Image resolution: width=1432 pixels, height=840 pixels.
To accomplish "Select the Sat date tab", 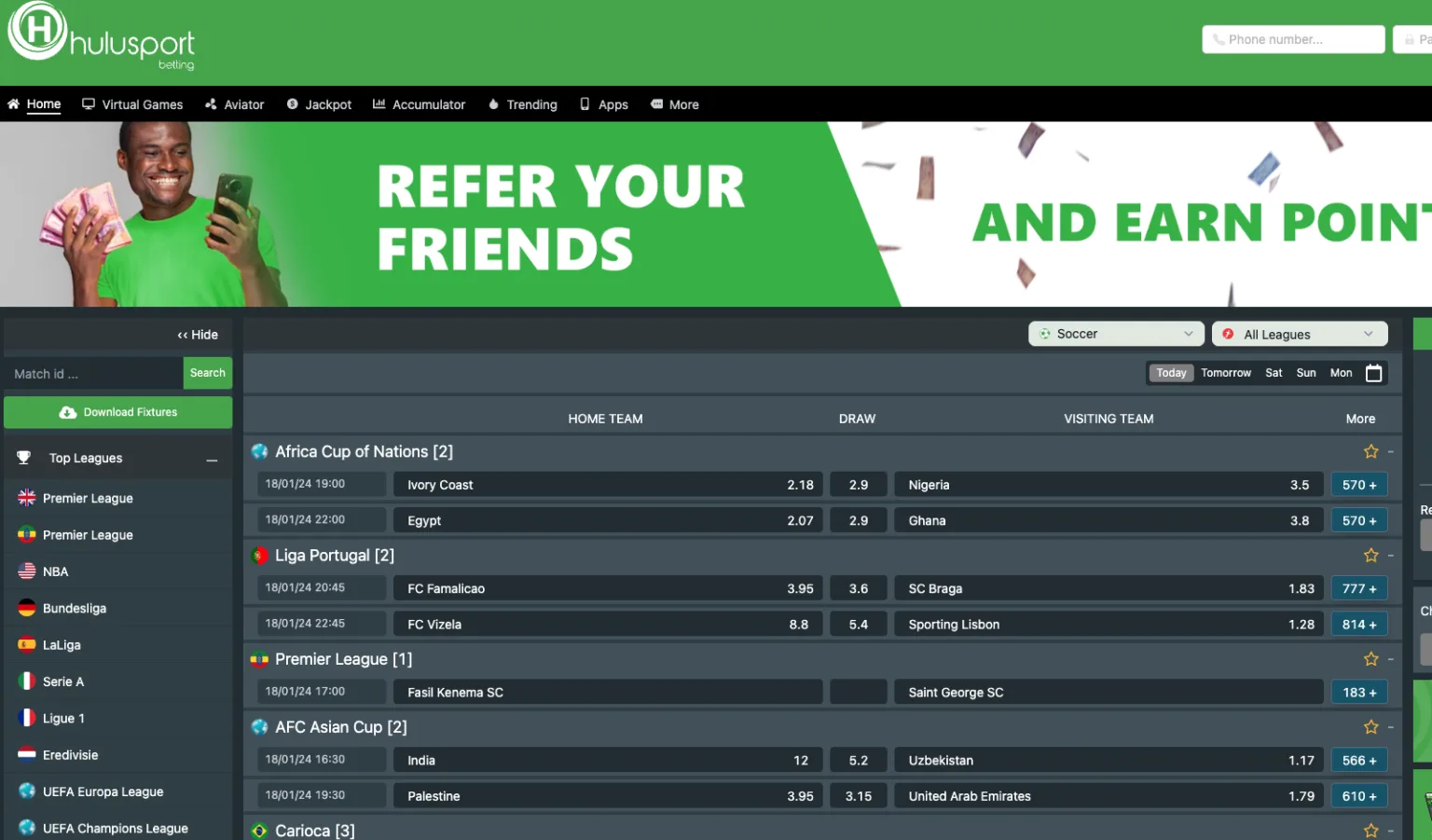I will pyautogui.click(x=1274, y=373).
